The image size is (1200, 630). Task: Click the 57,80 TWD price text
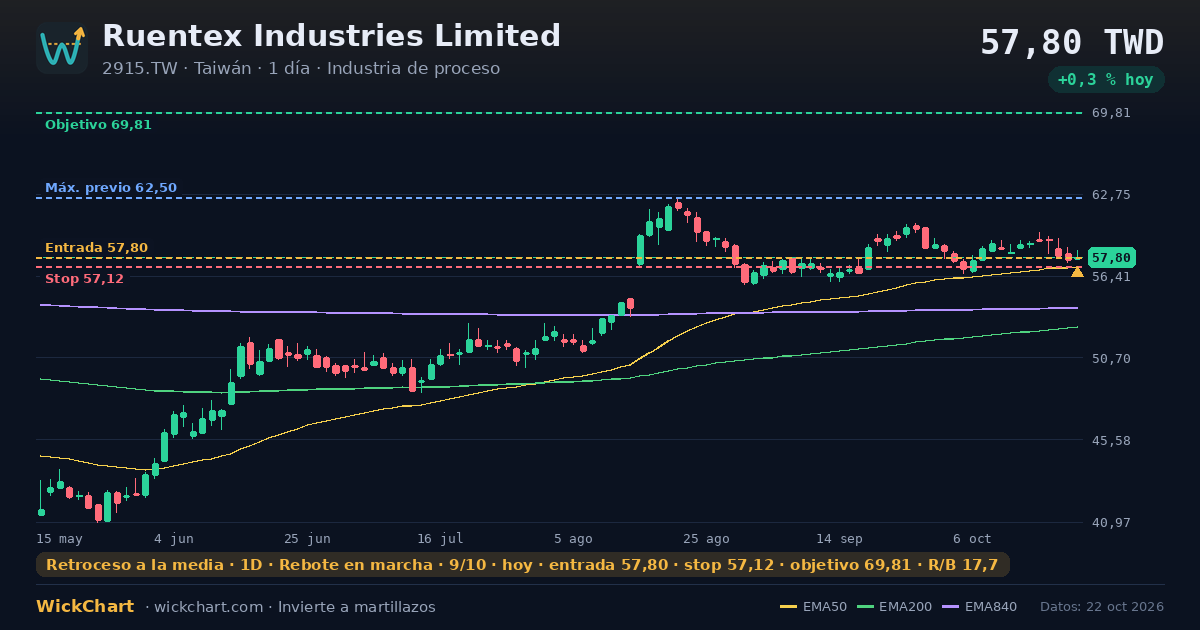pos(1072,43)
